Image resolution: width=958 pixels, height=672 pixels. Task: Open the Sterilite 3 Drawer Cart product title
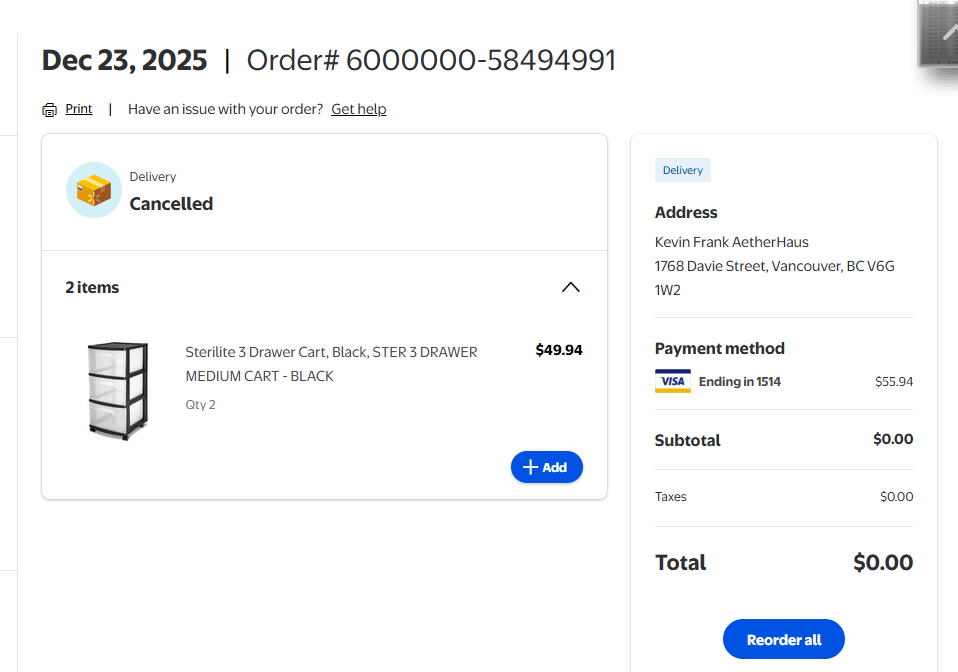(x=331, y=364)
